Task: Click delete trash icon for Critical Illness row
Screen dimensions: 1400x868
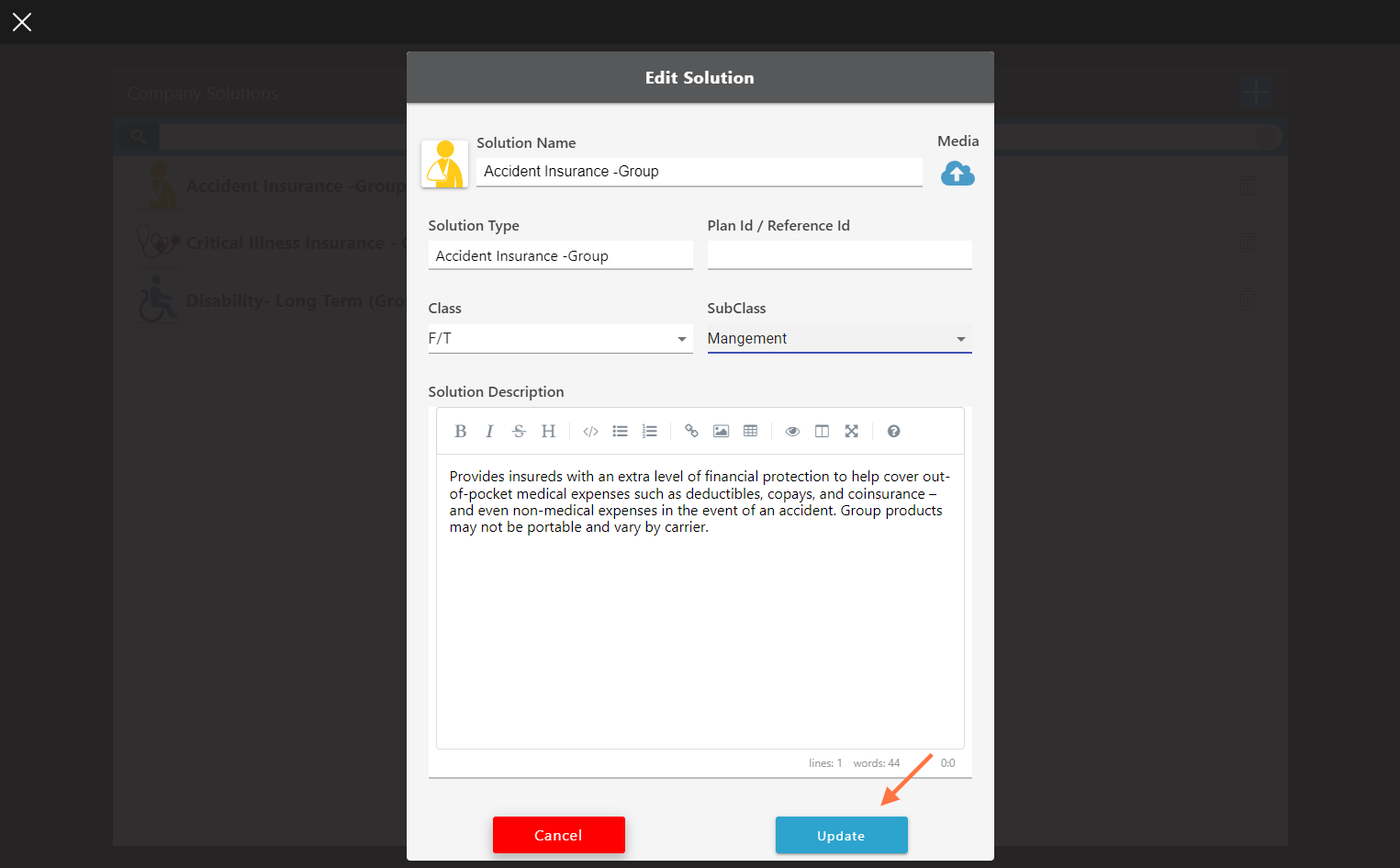Action: coord(1248,242)
